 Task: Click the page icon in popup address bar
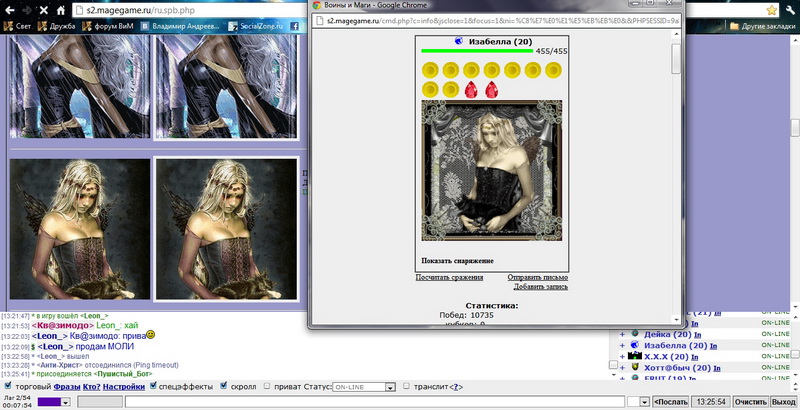[x=319, y=21]
